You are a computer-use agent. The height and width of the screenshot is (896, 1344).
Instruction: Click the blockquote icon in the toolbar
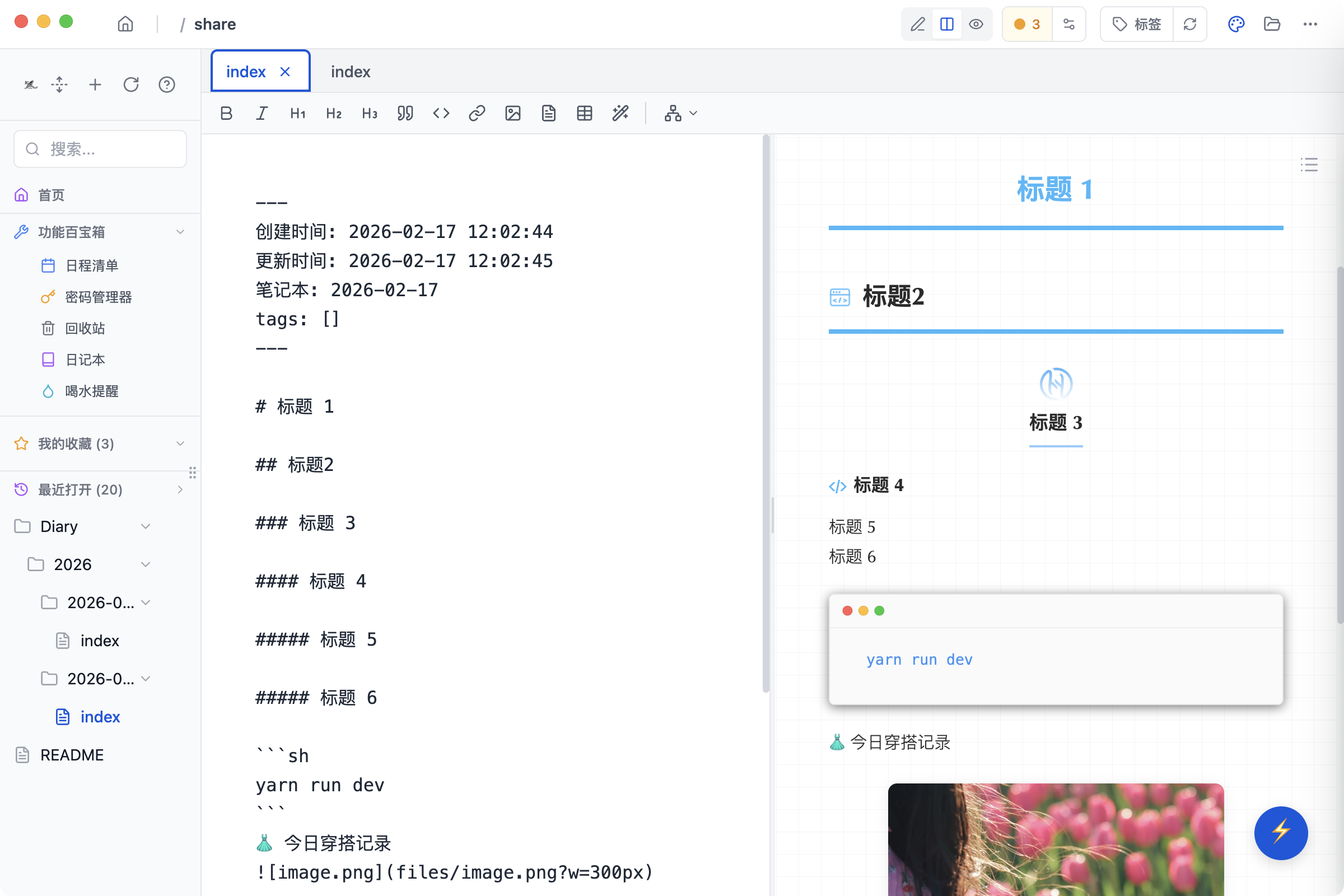click(405, 113)
